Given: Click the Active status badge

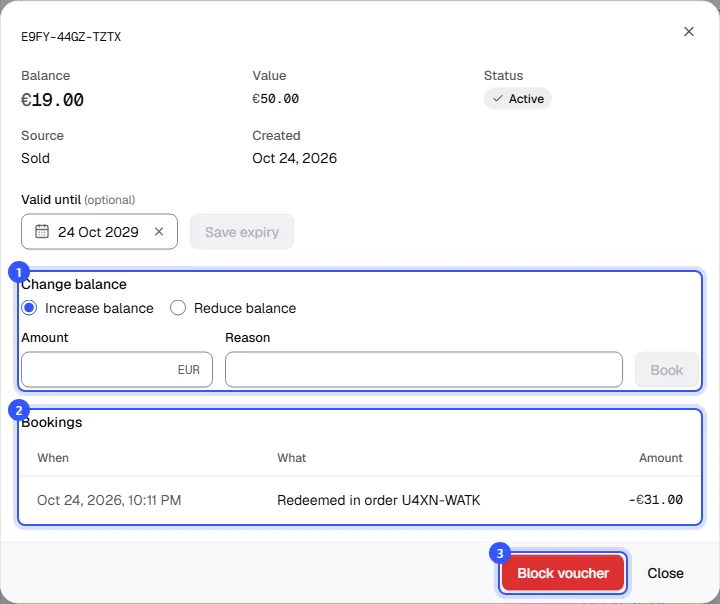Looking at the screenshot, I should 518,99.
